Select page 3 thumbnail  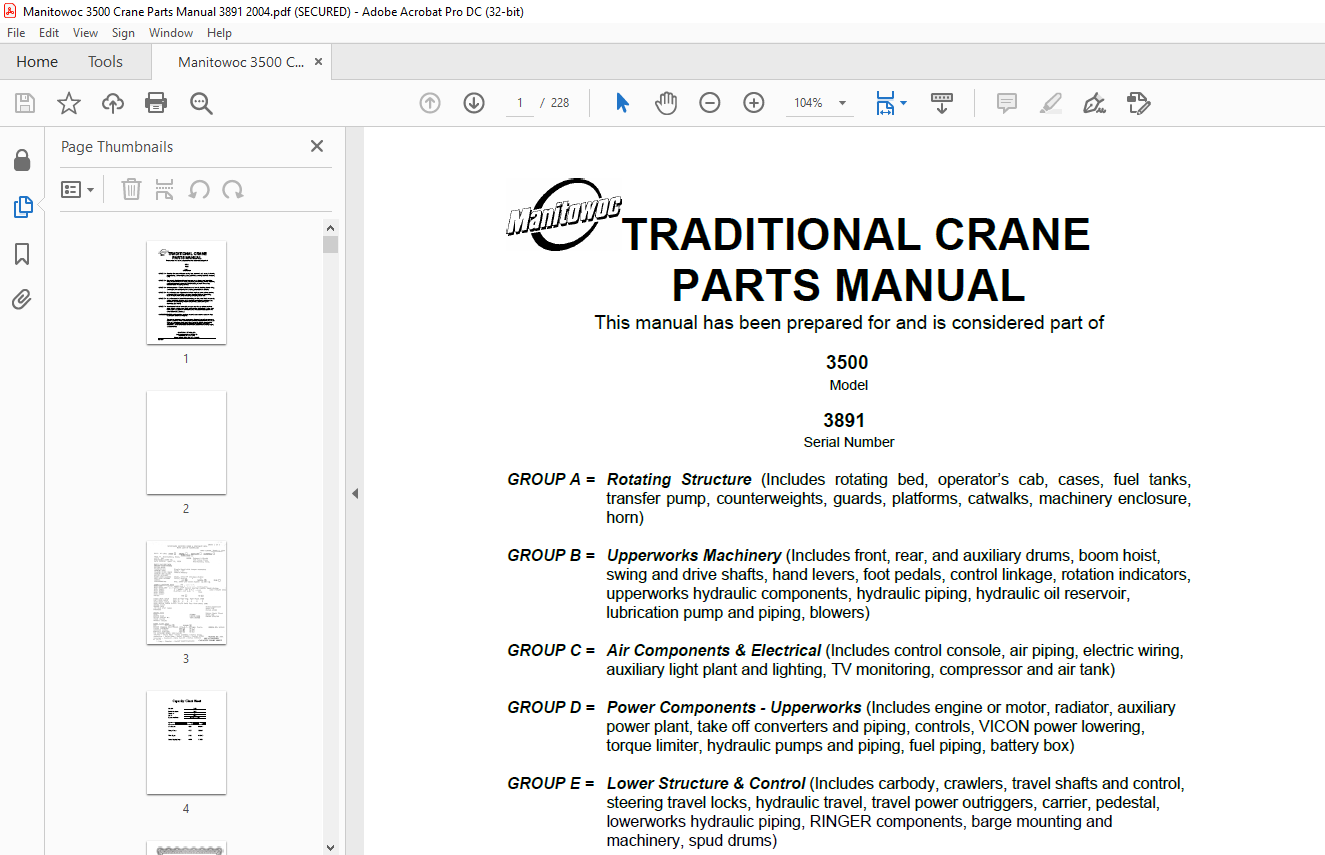coord(186,592)
